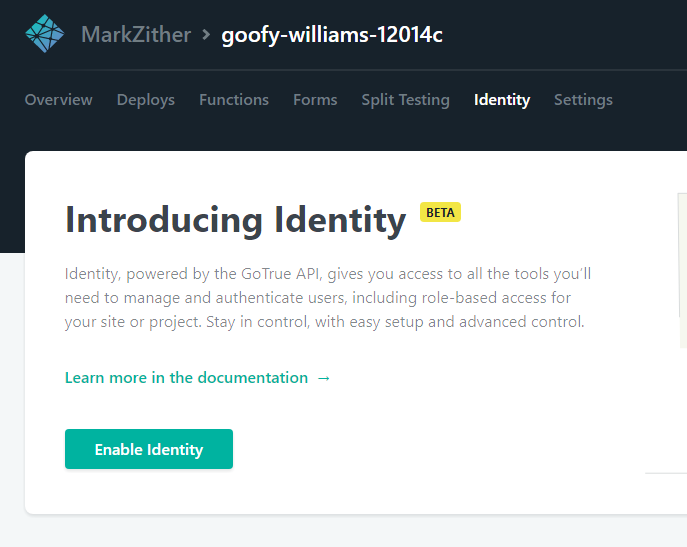Open Learn more in the documentation link
Image resolution: width=687 pixels, height=547 pixels.
point(186,378)
